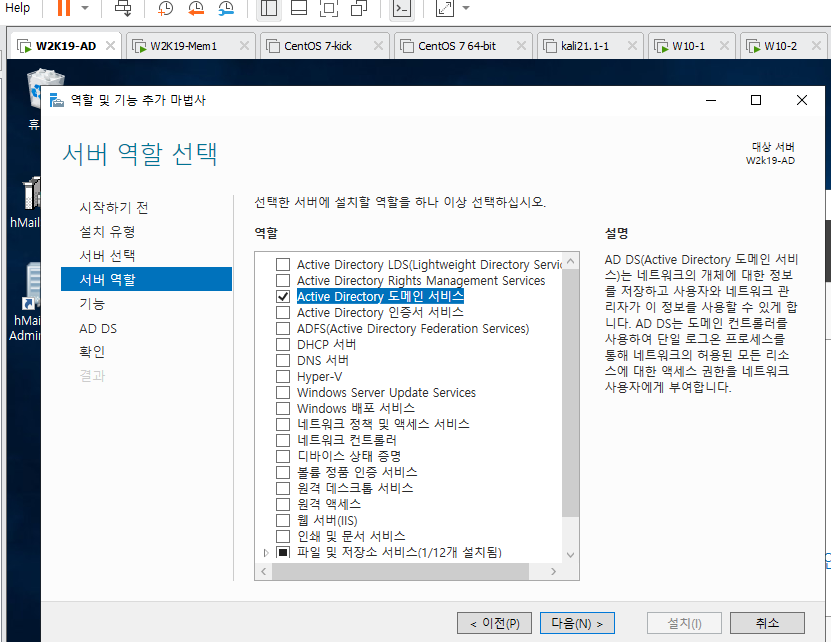Click the horizontal scrollbar left arrow

[263, 571]
